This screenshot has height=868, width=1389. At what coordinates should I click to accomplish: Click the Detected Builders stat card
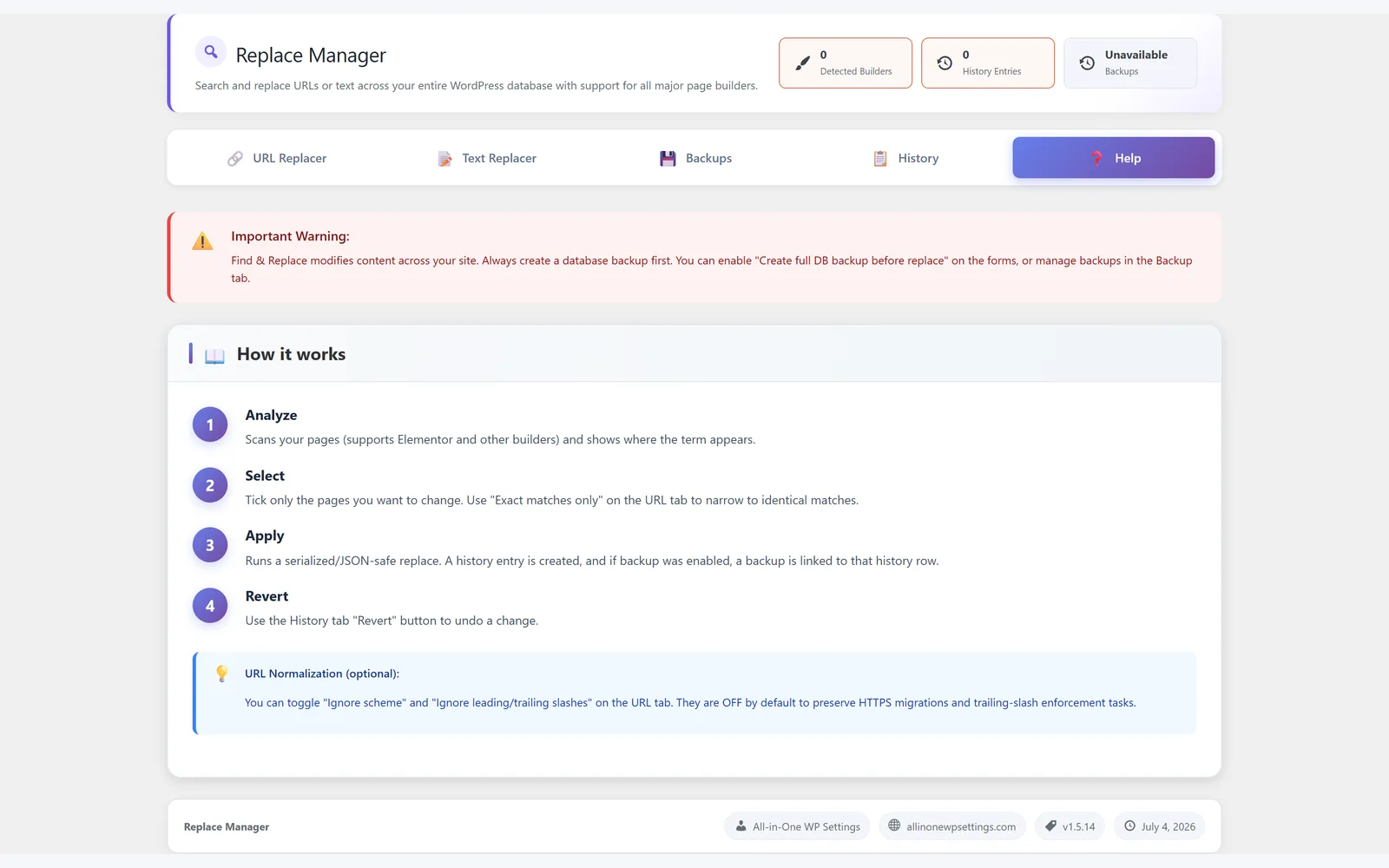coord(846,62)
